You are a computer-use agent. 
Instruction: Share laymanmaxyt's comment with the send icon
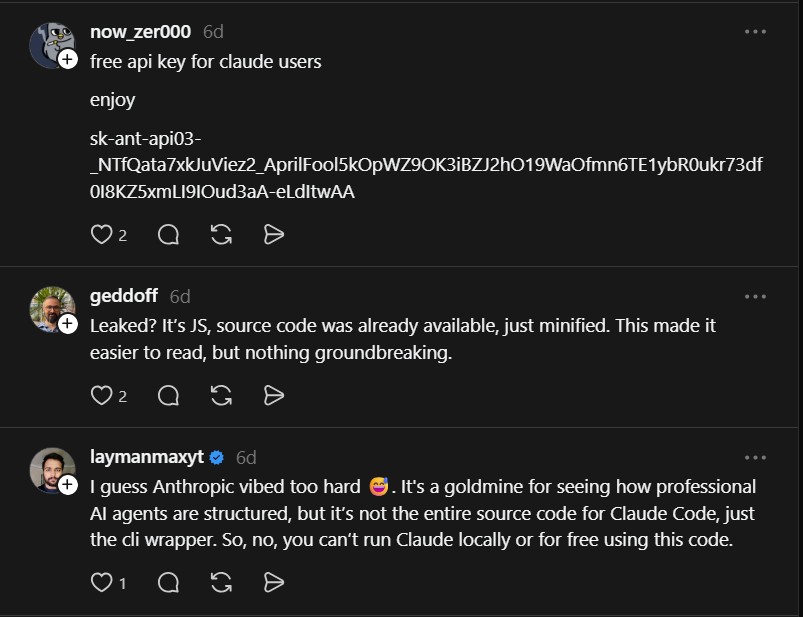click(x=274, y=582)
